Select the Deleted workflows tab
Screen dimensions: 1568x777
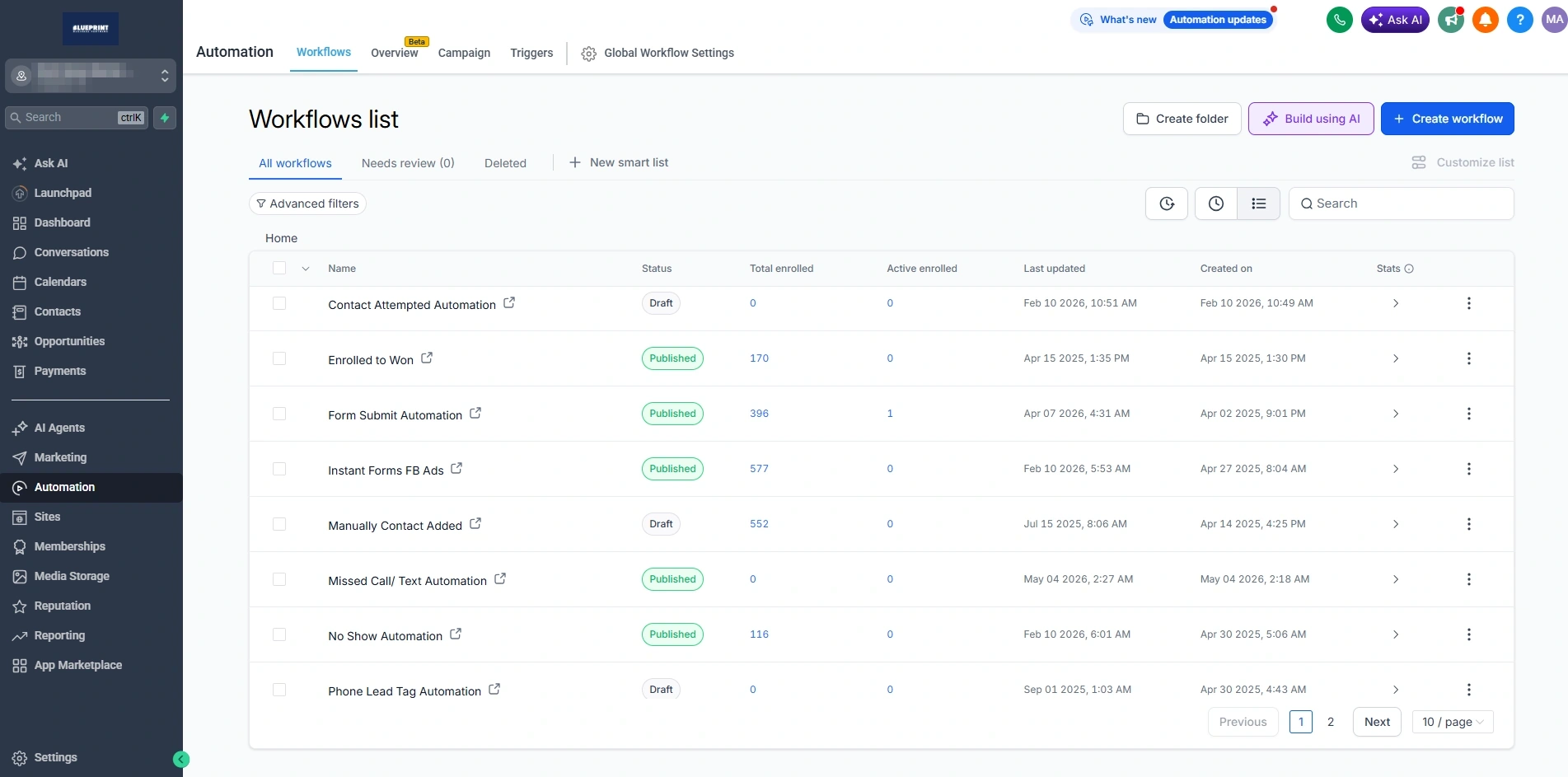505,163
